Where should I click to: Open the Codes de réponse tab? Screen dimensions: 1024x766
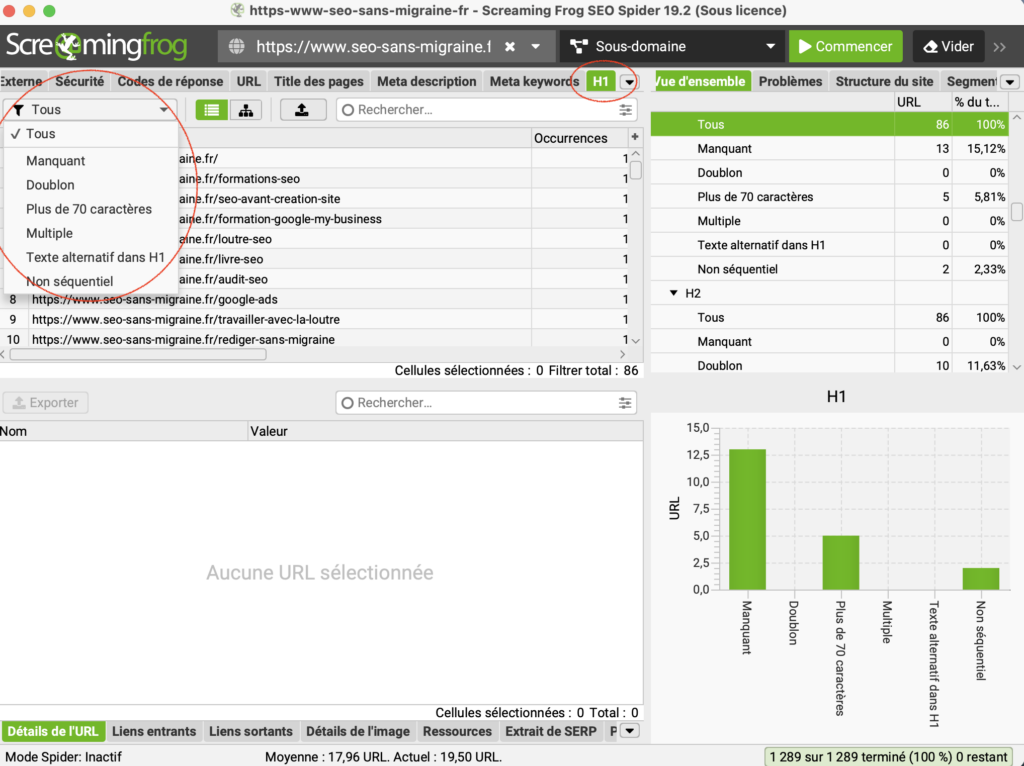coord(170,82)
